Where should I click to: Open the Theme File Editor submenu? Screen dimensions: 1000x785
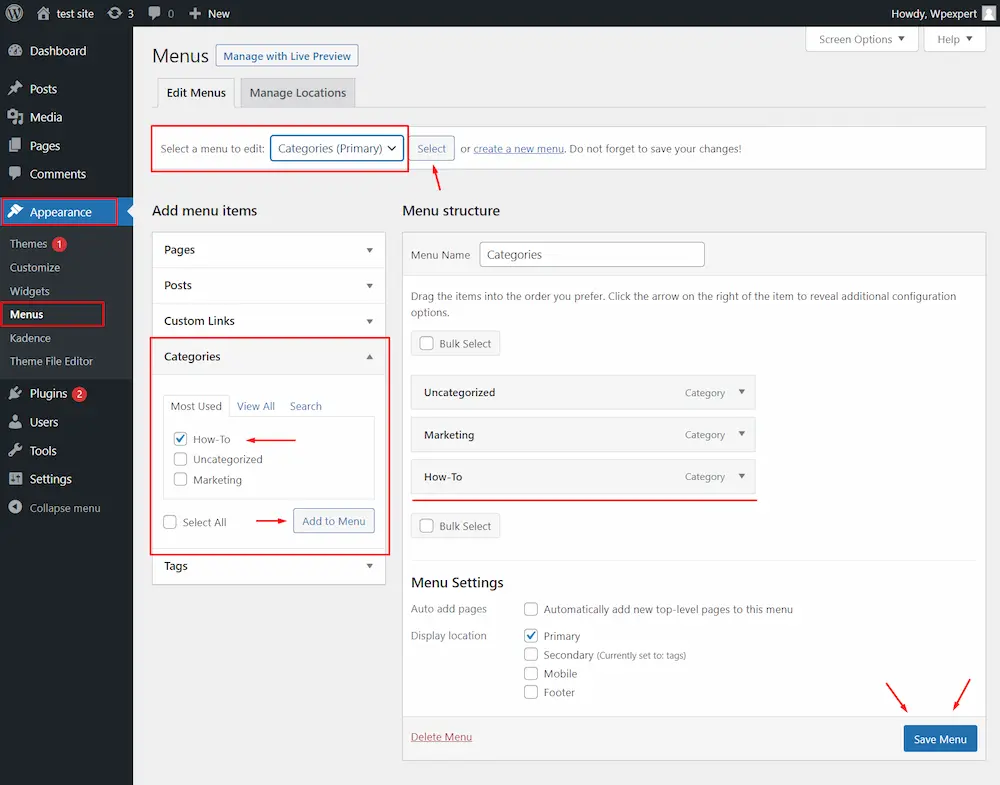(x=51, y=362)
